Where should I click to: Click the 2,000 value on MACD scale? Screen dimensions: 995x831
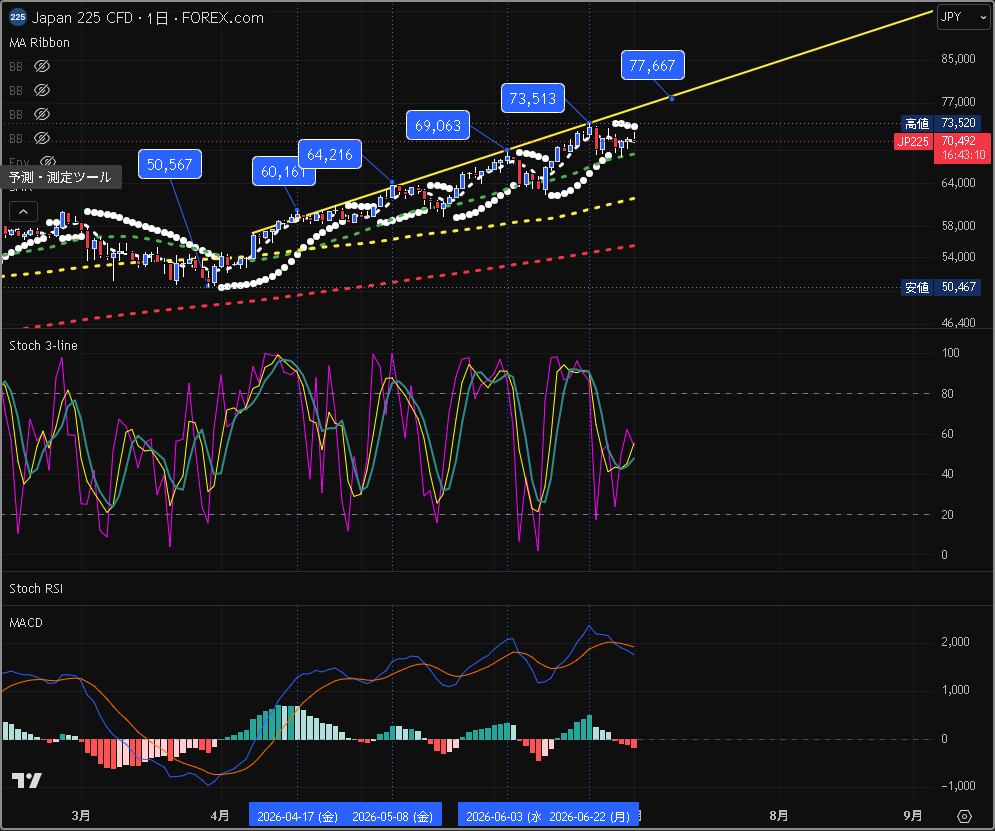click(955, 642)
